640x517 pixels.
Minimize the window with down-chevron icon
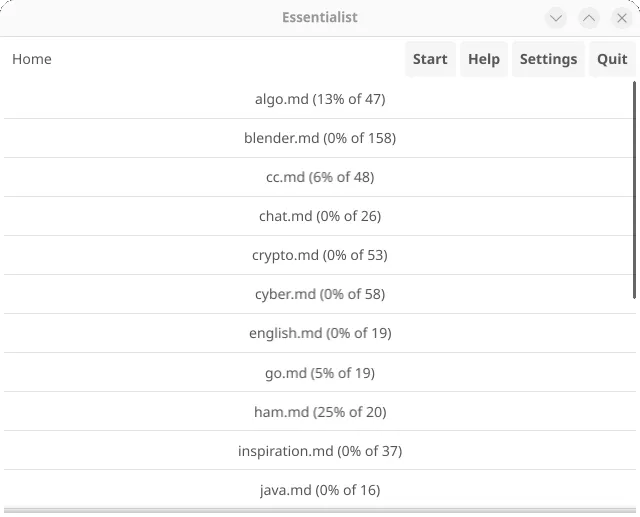(556, 18)
